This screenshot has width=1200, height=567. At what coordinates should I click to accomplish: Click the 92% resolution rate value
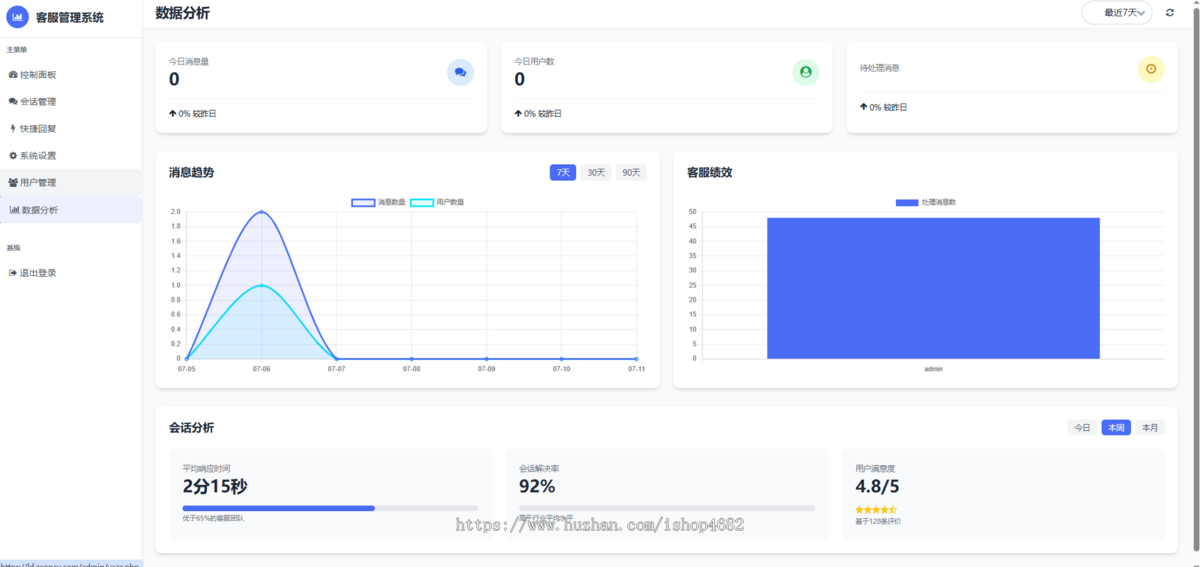click(x=537, y=487)
